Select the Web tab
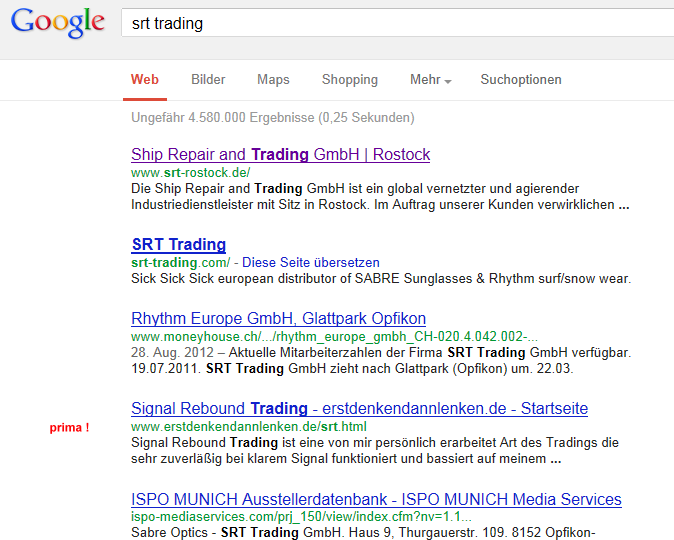The image size is (674, 540). pyautogui.click(x=145, y=80)
